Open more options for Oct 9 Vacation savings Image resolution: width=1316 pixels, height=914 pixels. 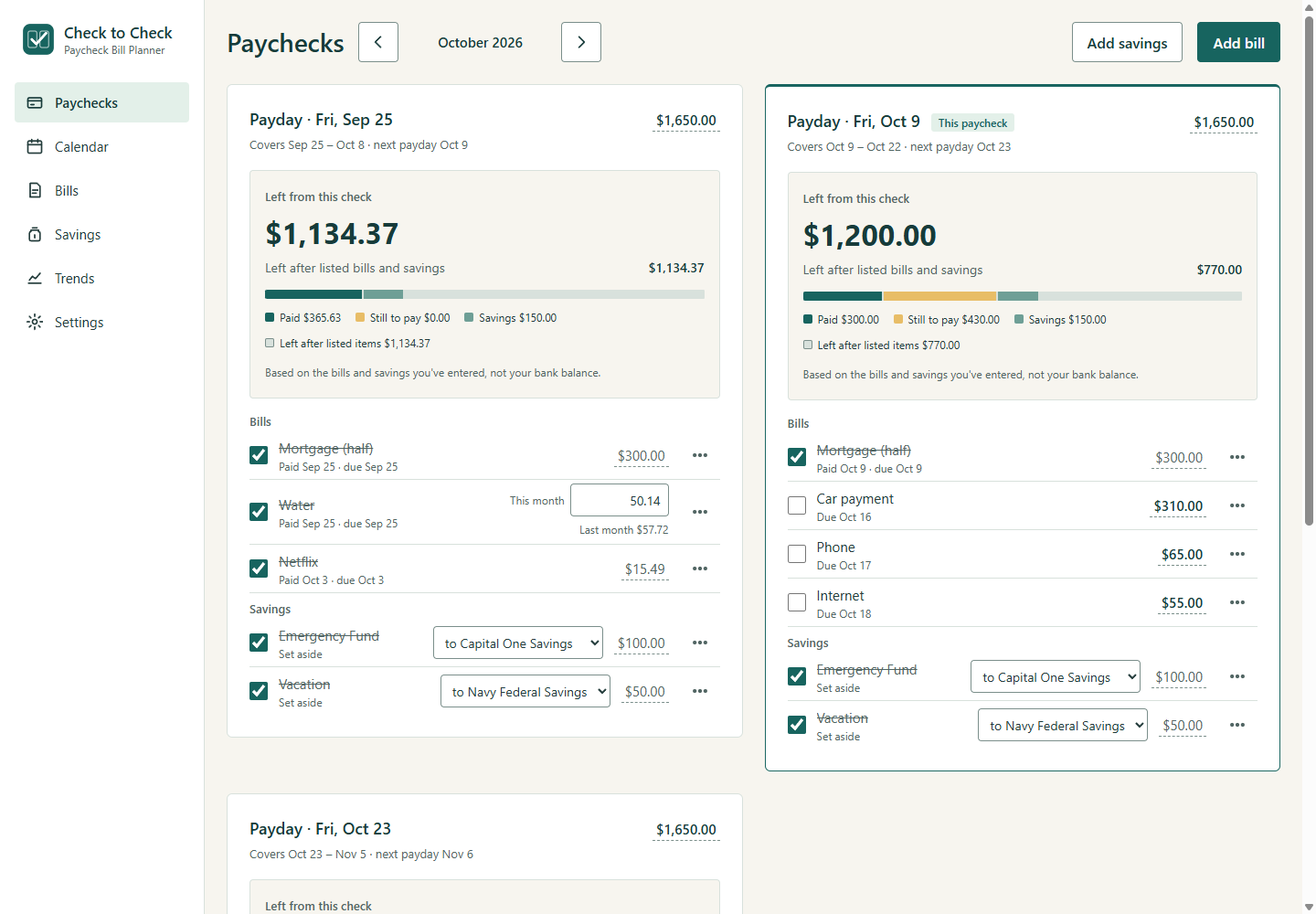(x=1237, y=725)
